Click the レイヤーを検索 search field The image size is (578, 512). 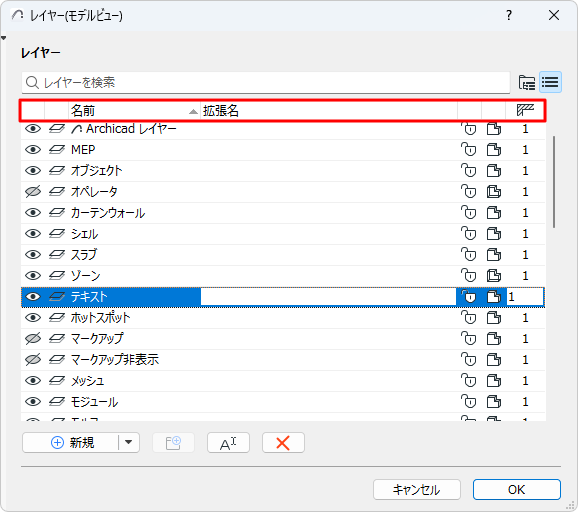coord(266,83)
